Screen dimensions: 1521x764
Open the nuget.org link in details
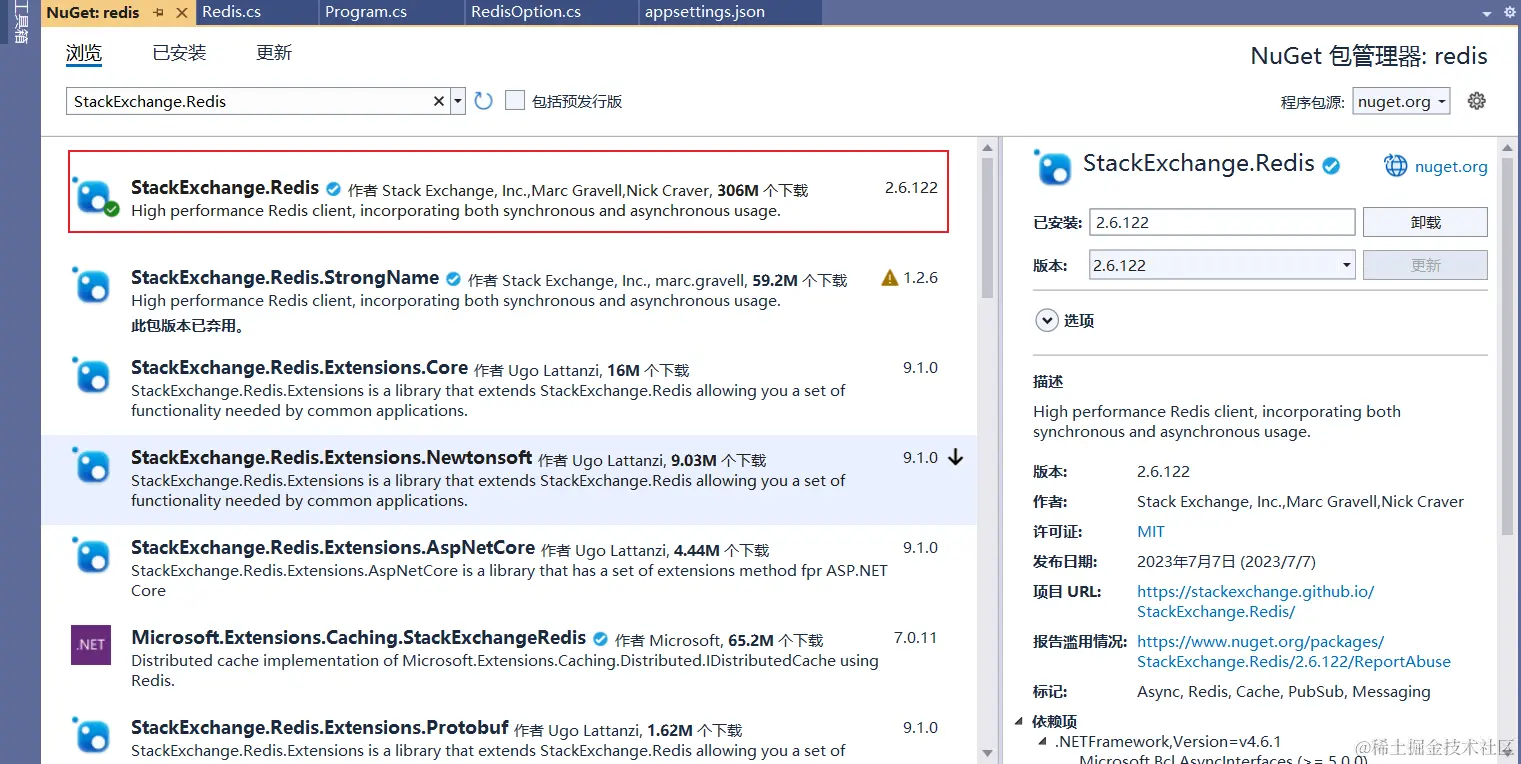tap(1451, 167)
